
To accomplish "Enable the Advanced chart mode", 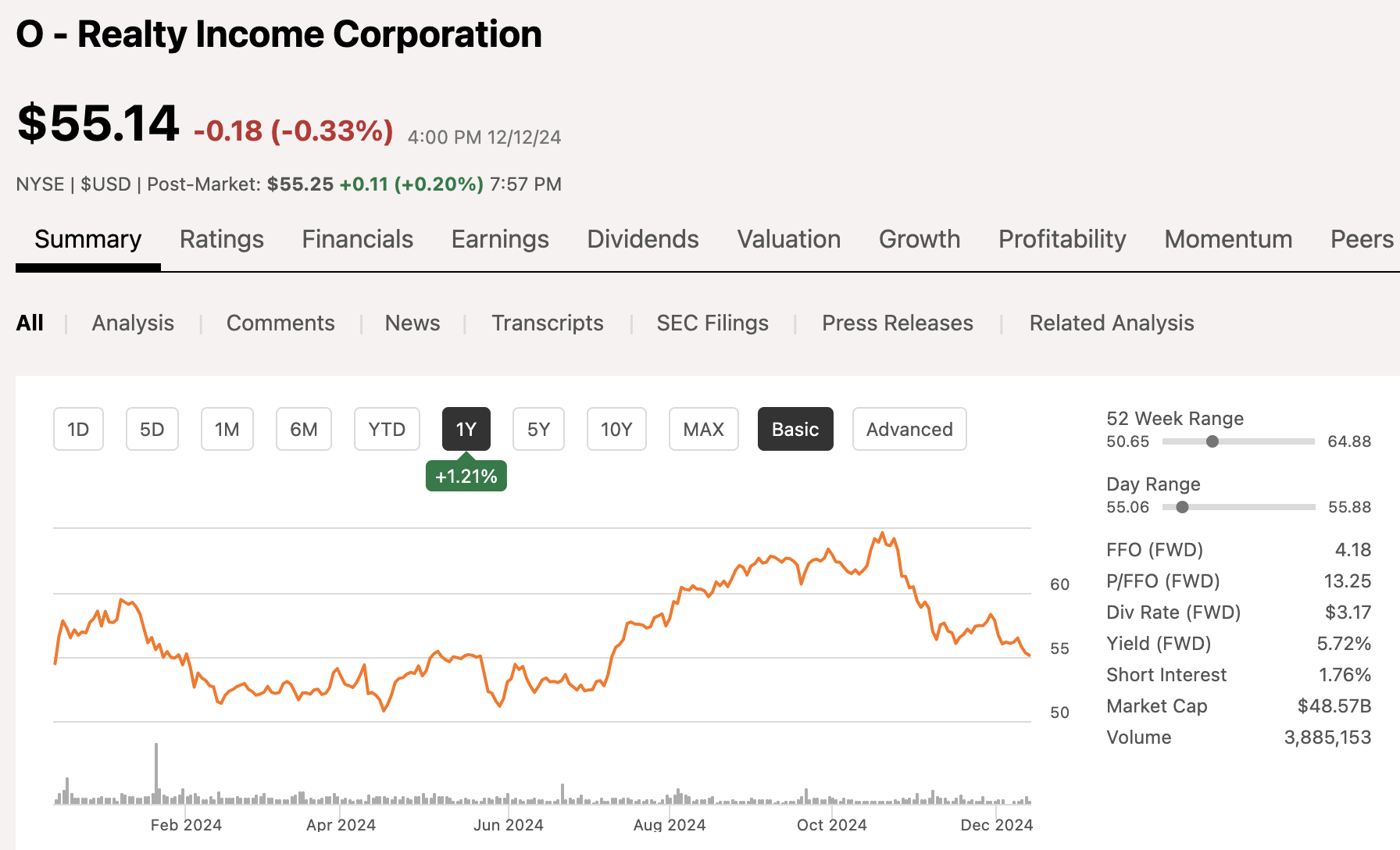I will coord(909,429).
